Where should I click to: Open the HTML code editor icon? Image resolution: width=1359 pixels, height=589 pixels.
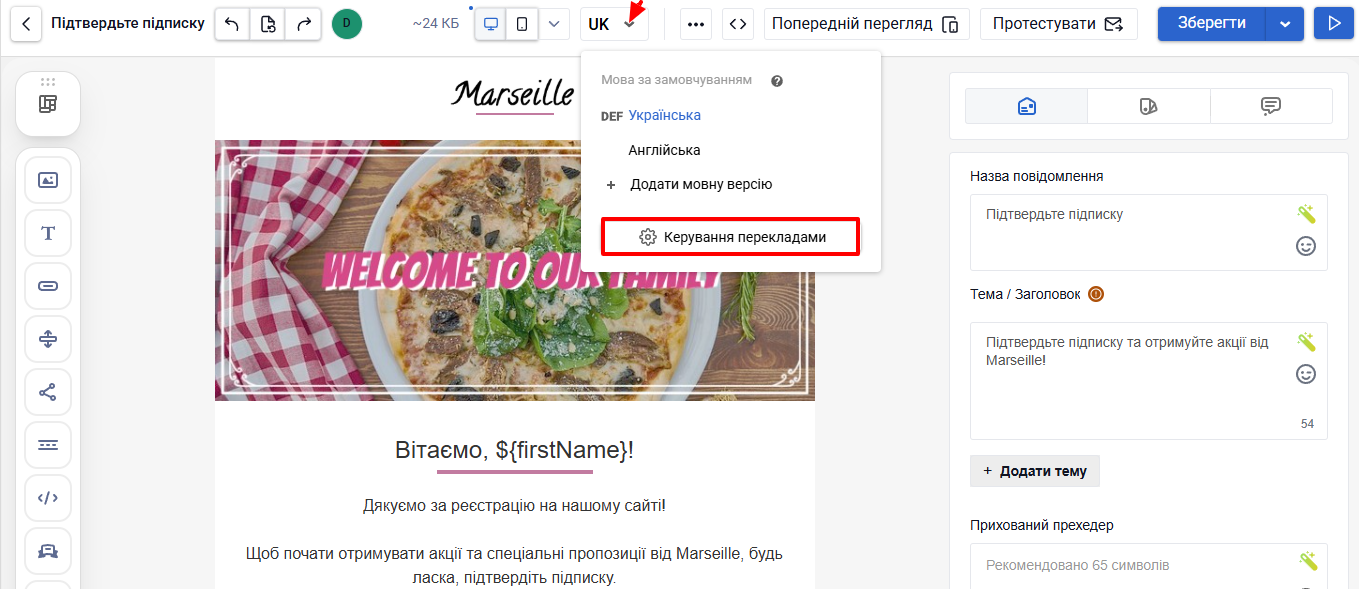(x=738, y=23)
